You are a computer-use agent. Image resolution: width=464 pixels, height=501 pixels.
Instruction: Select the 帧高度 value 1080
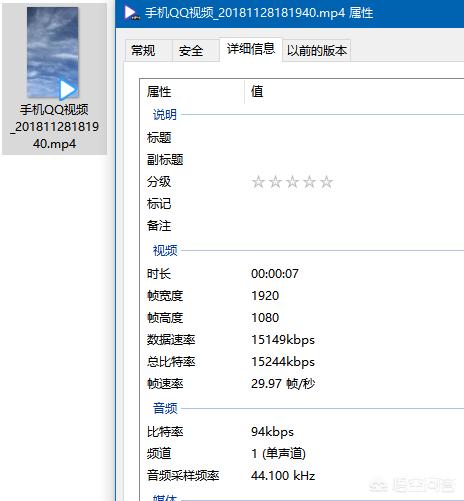point(265,318)
